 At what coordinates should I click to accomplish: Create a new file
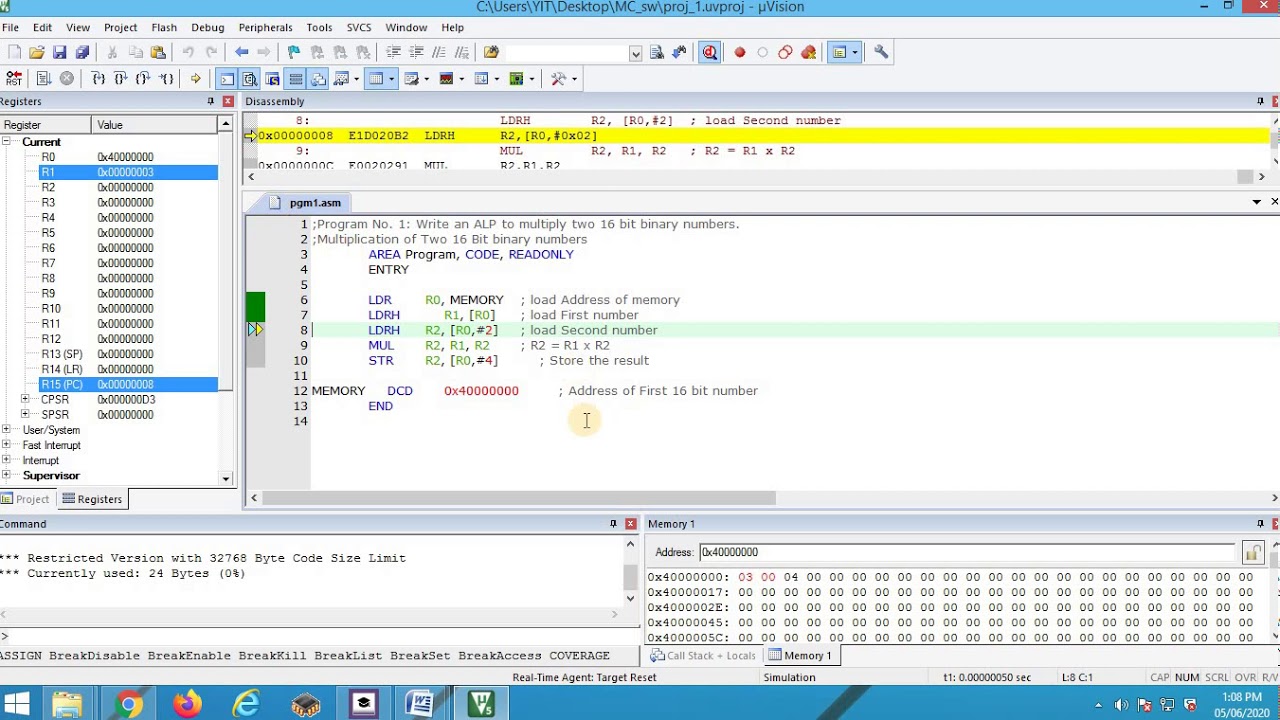click(x=14, y=52)
